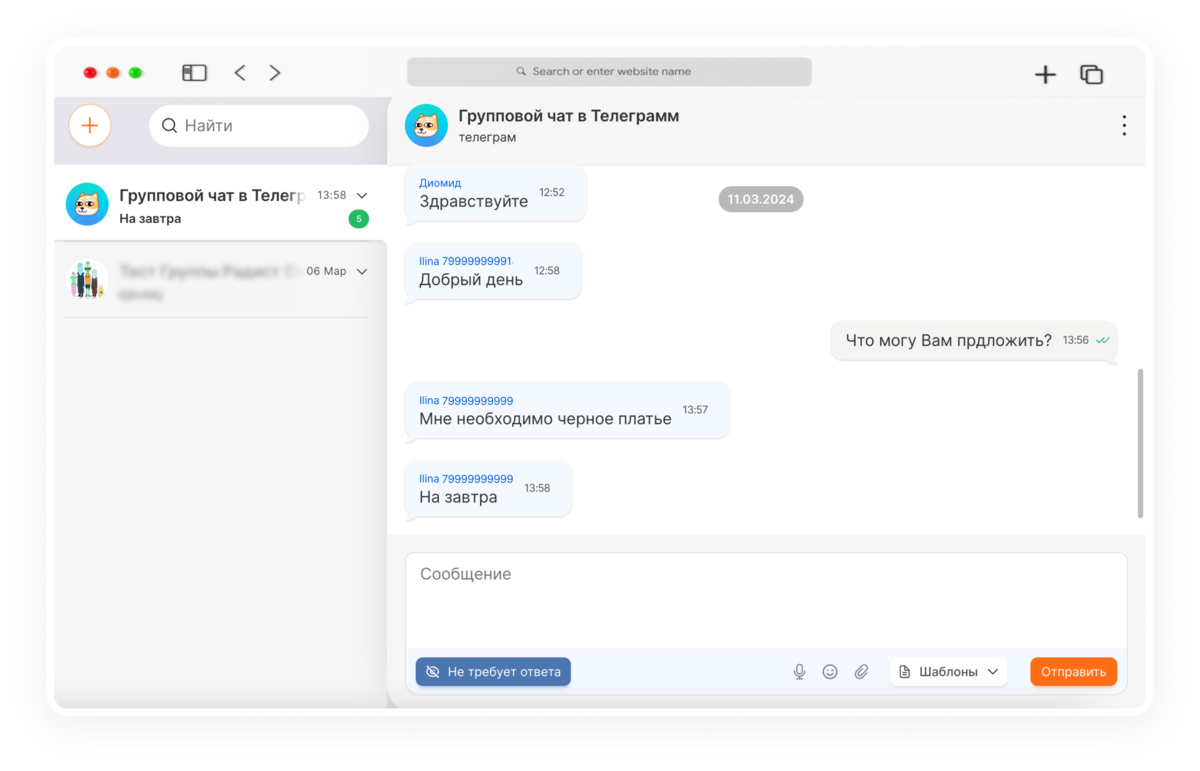
Task: Click the unread badge showing 5
Action: 358,219
